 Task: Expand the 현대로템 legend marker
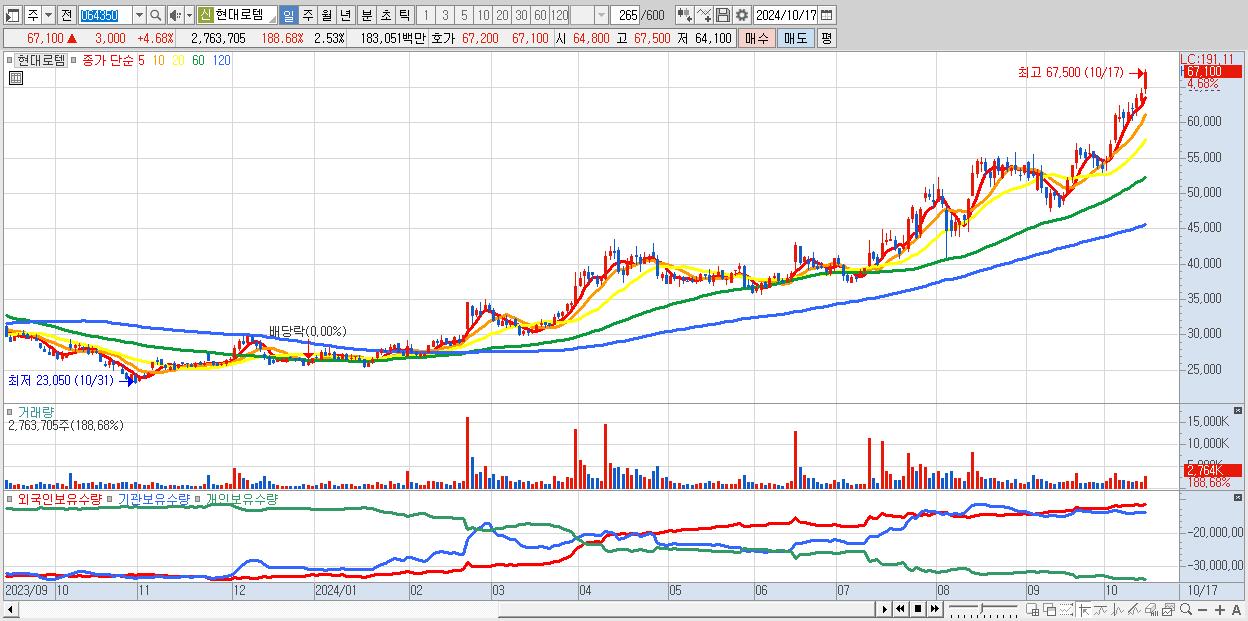coord(9,60)
